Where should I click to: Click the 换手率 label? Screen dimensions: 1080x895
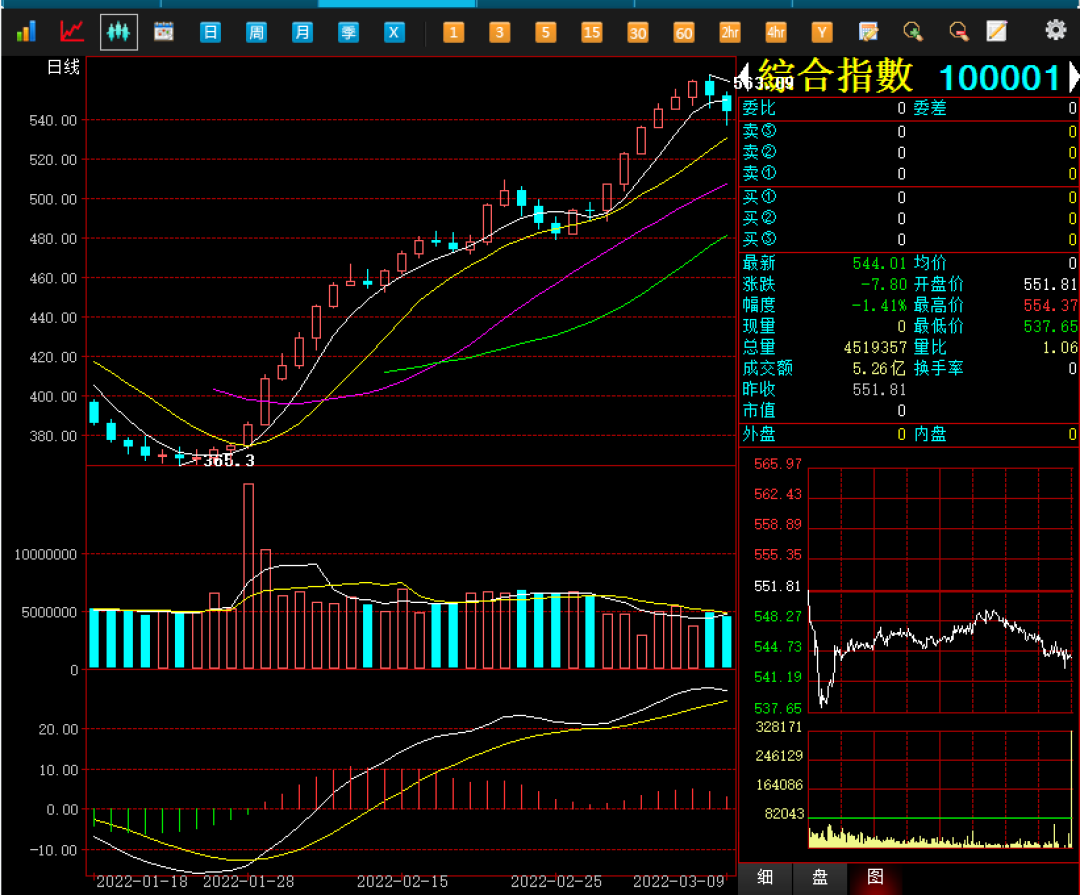(938, 369)
